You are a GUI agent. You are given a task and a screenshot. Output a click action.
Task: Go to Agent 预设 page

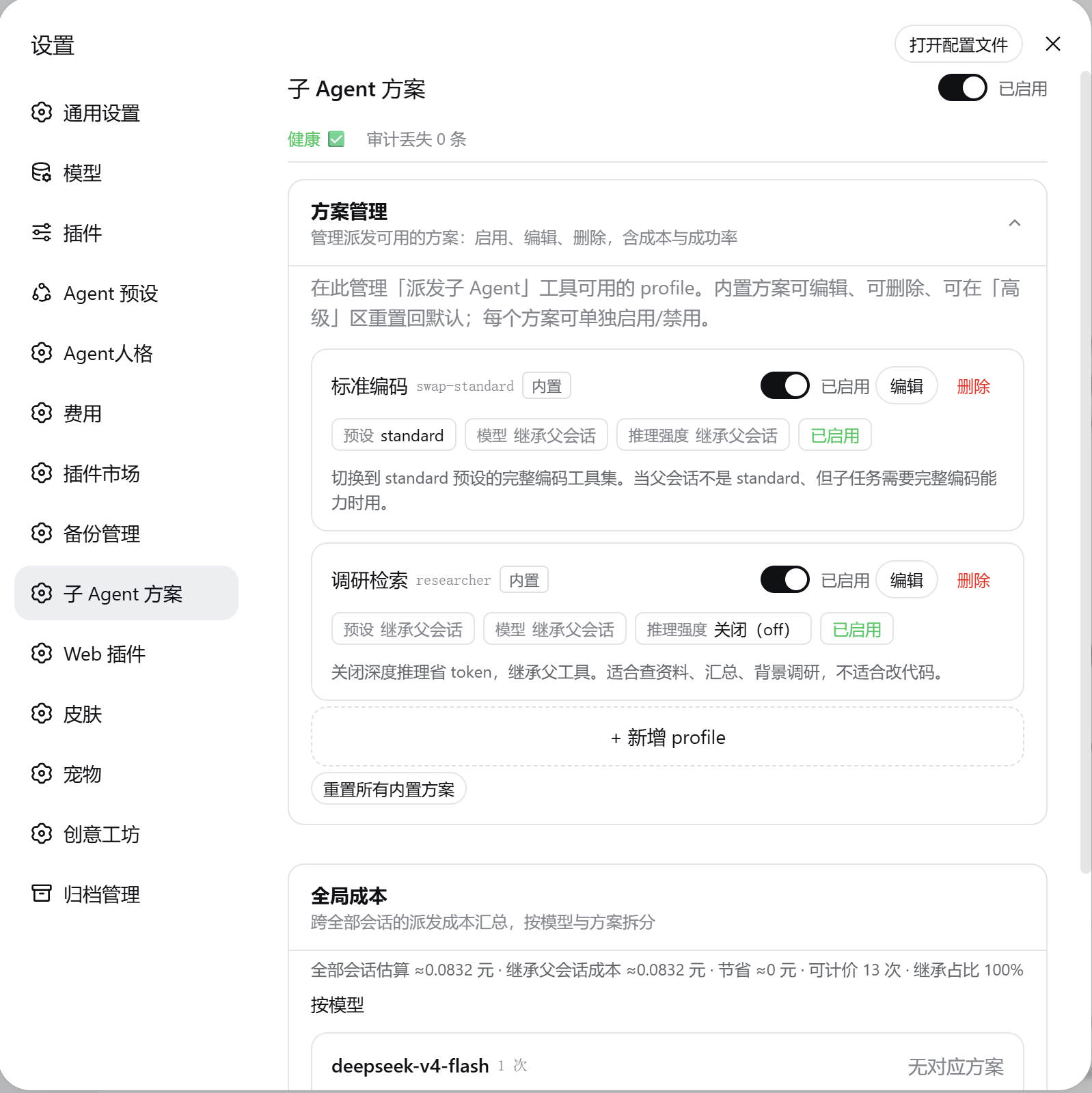126,293
